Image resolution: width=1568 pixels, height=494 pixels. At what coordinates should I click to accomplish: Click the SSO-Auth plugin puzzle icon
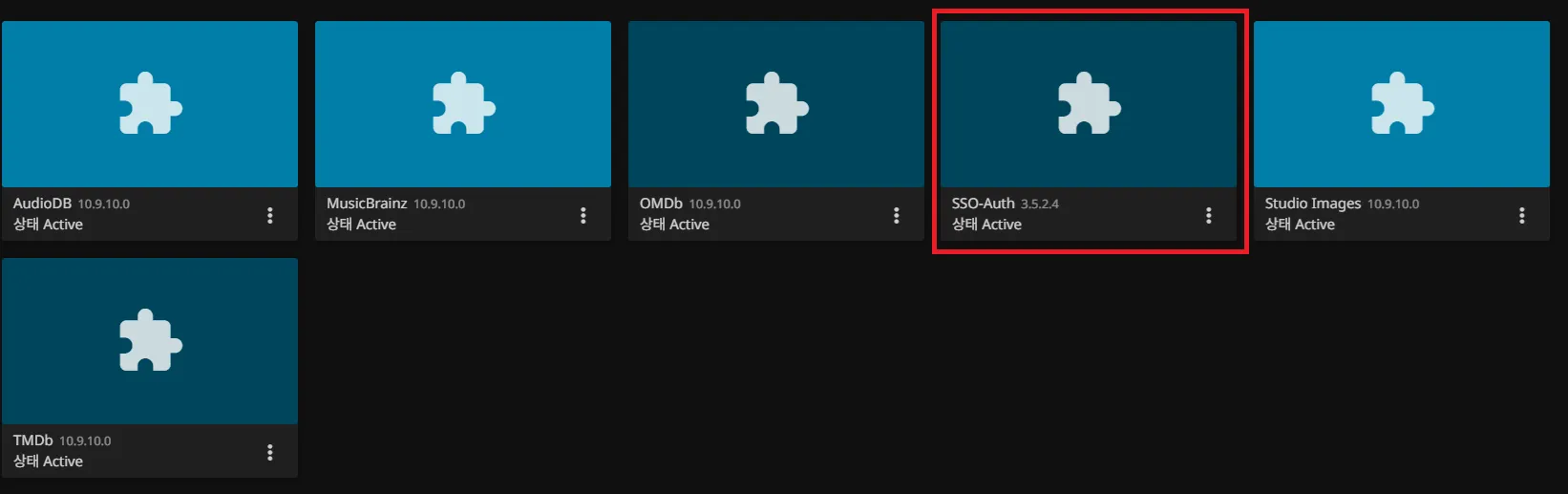(x=1089, y=103)
